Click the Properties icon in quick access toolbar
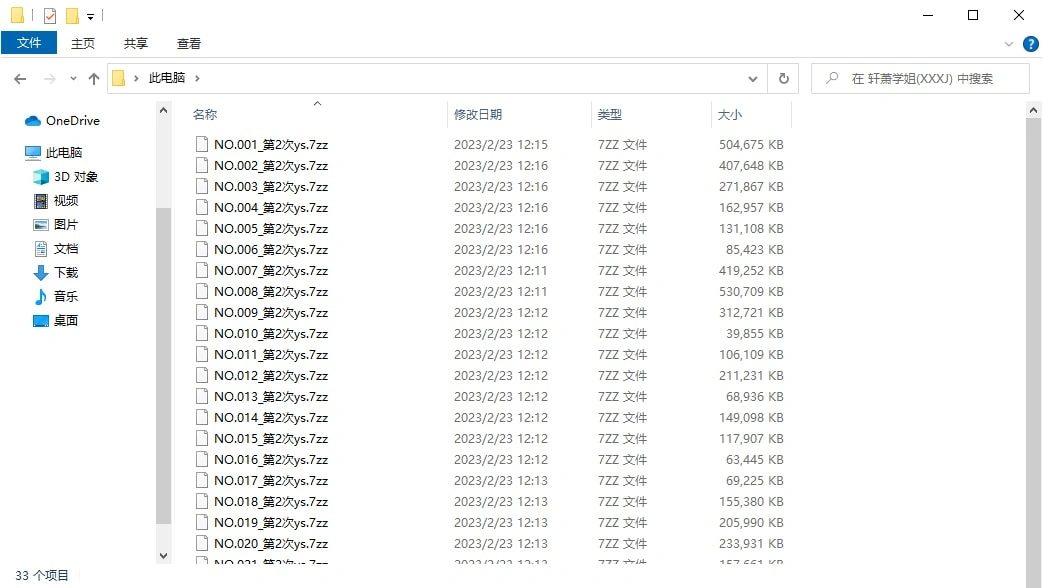Screen dimensions: 1043x588 click(x=50, y=16)
